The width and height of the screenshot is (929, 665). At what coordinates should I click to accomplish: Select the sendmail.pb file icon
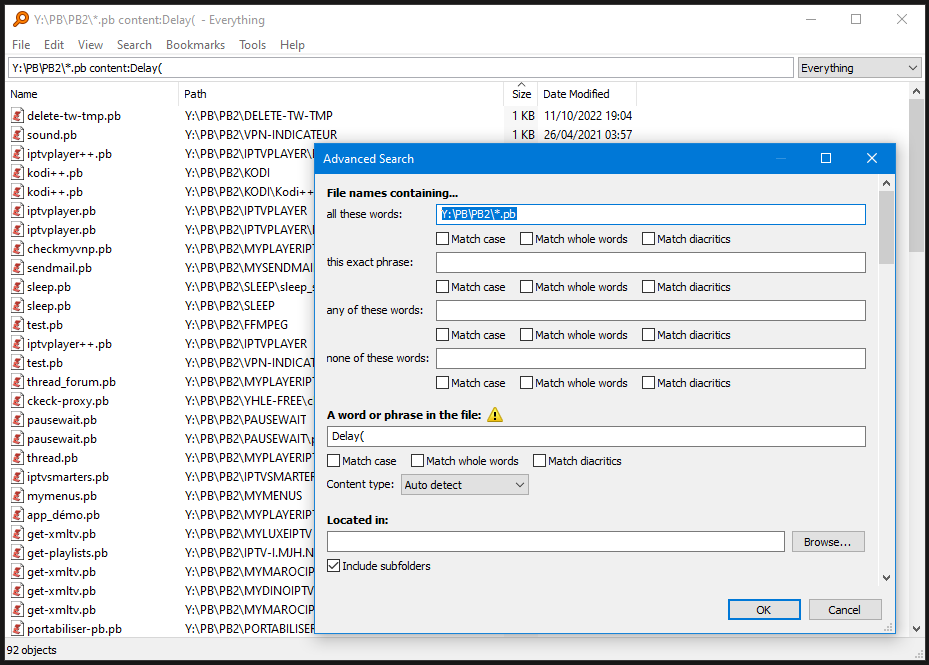tap(18, 268)
